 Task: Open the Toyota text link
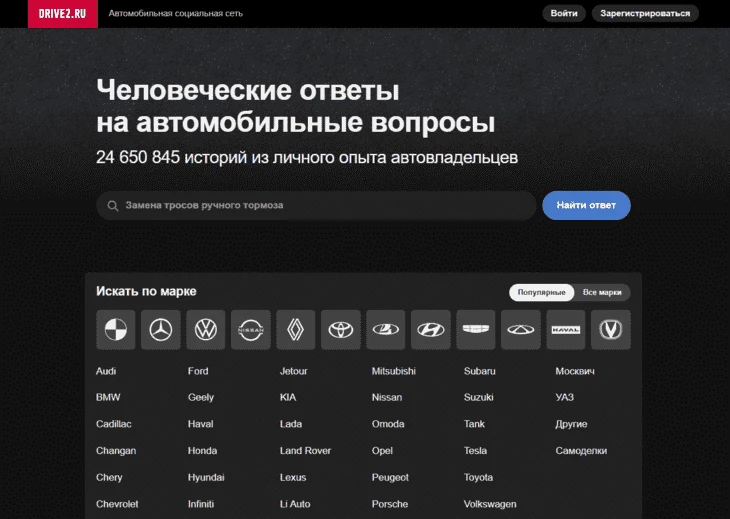pos(478,477)
